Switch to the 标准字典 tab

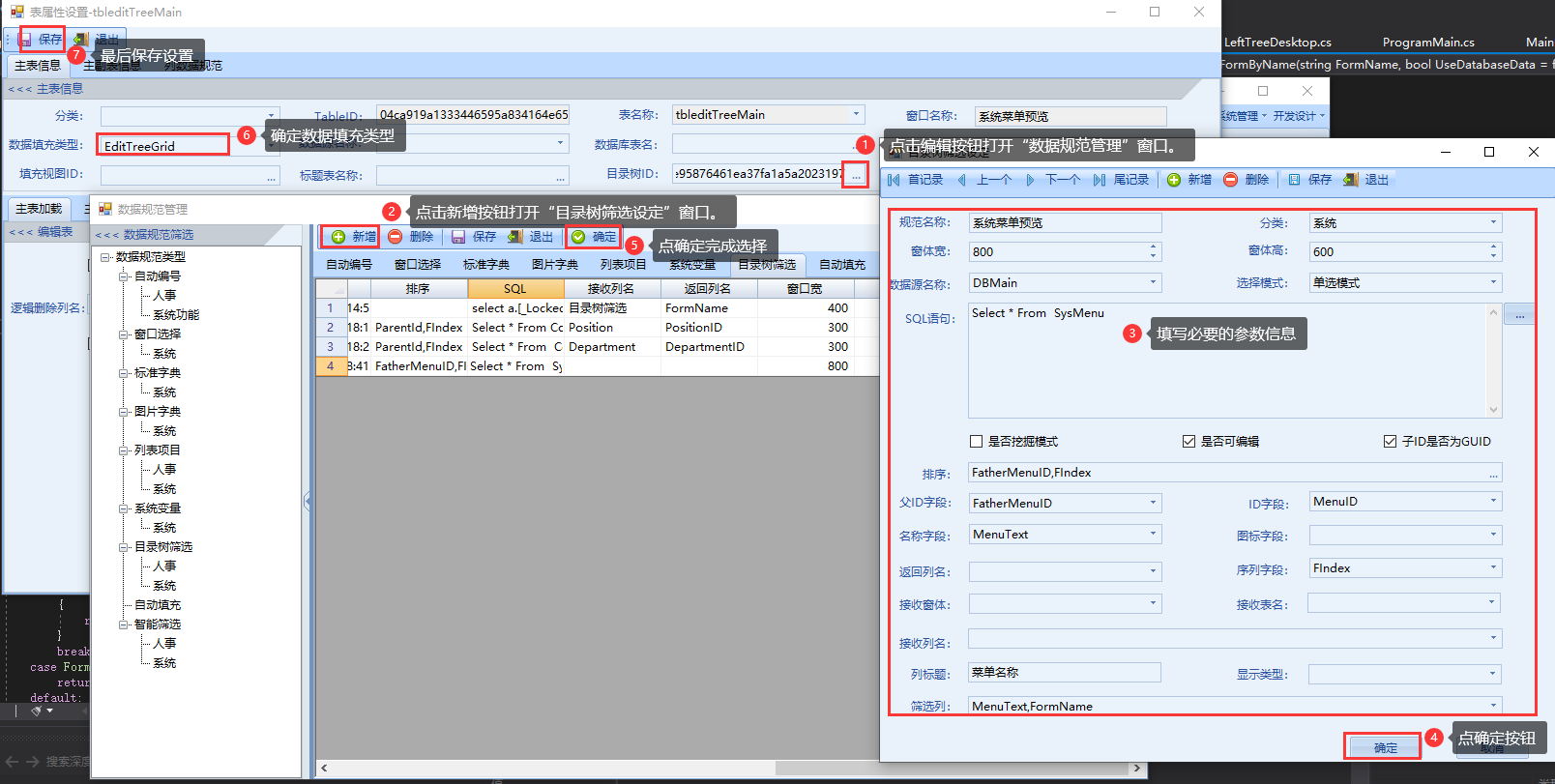[486, 265]
